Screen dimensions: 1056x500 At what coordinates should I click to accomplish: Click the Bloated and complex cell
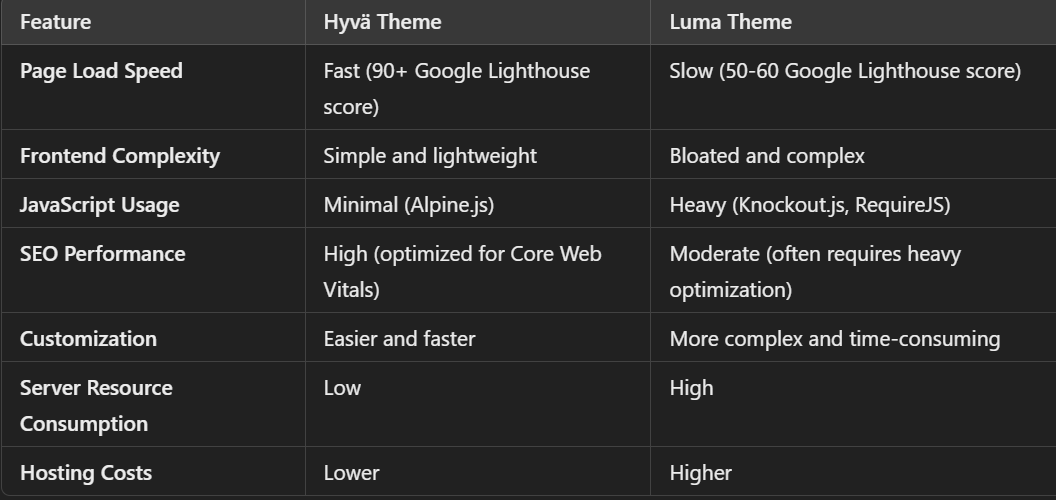click(767, 156)
